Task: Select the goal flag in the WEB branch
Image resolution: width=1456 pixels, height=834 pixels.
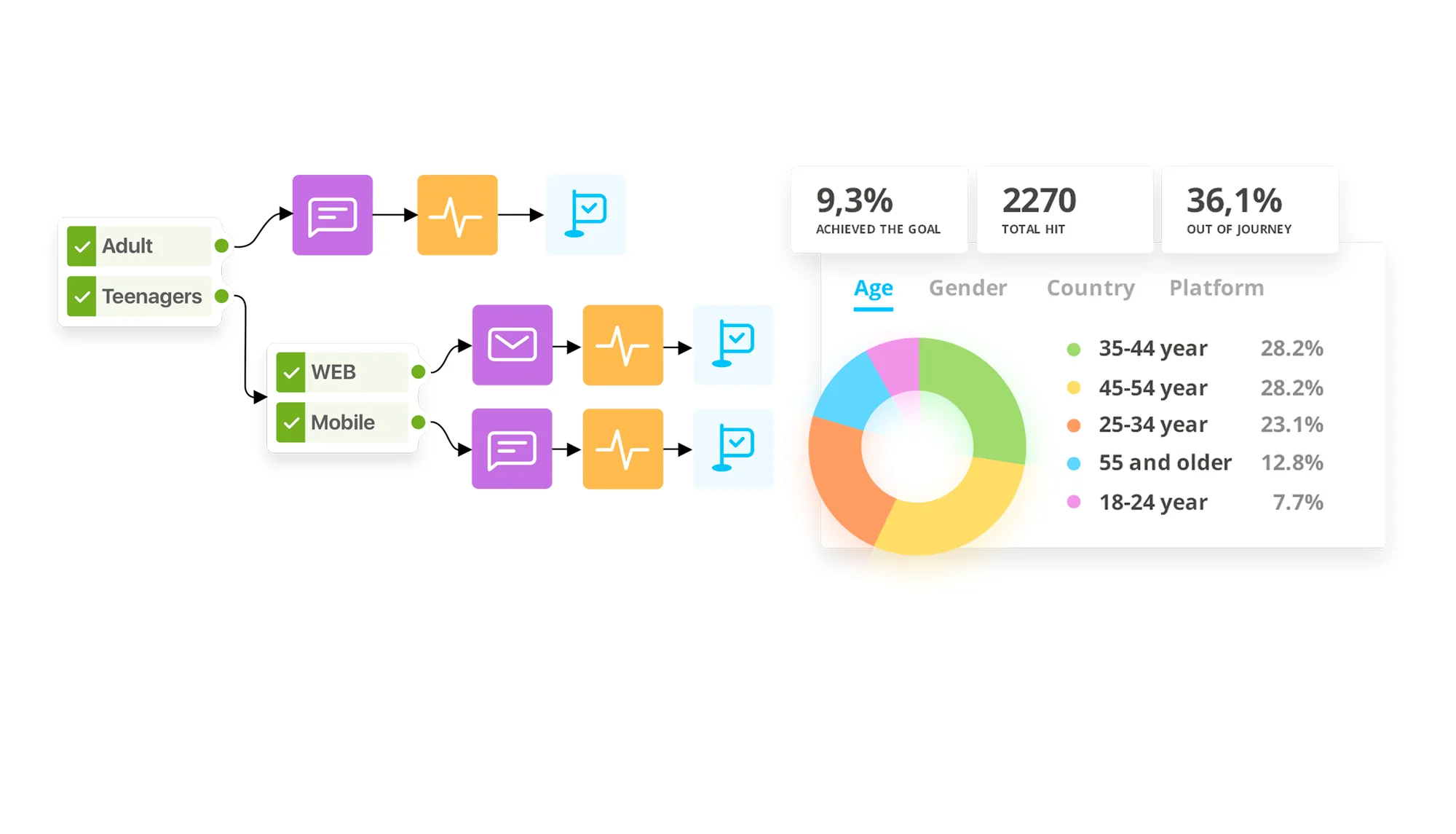Action: [x=733, y=345]
